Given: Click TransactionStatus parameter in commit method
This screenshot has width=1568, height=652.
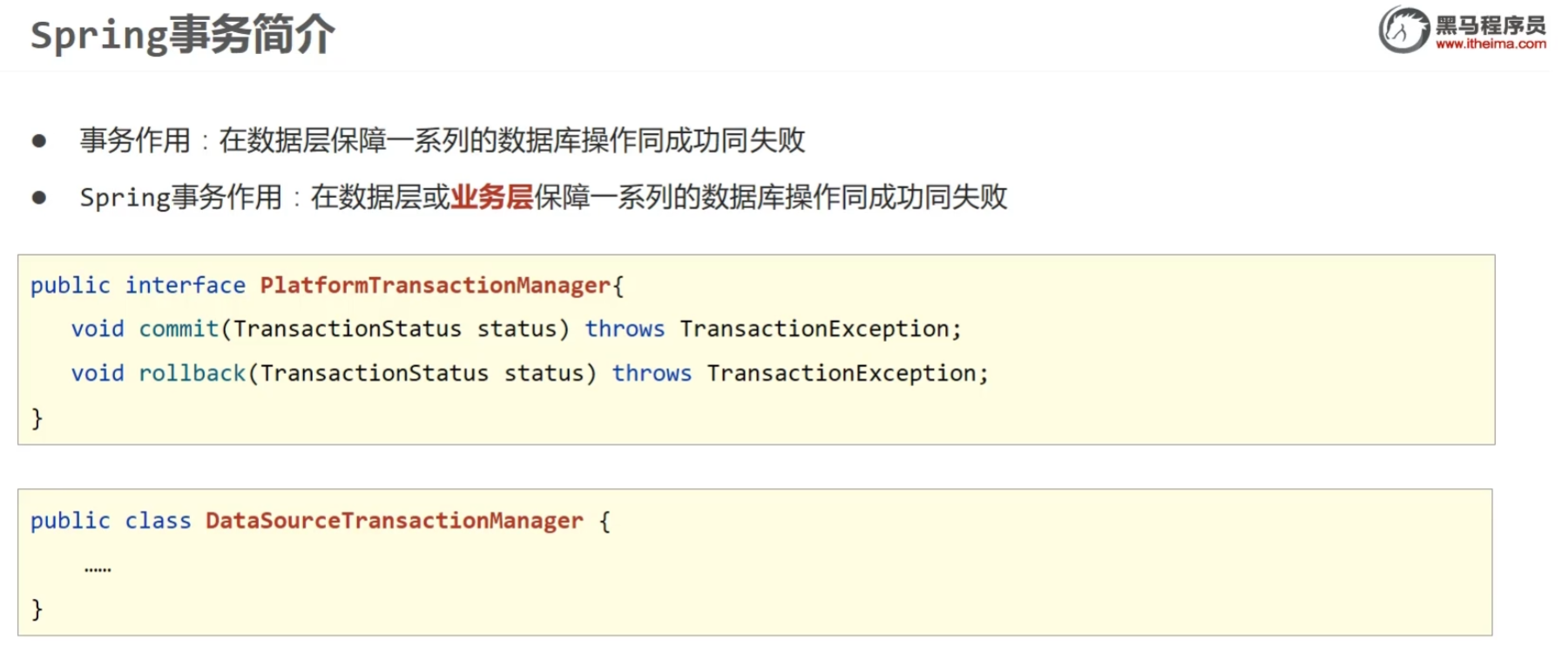Looking at the screenshot, I should (x=348, y=329).
